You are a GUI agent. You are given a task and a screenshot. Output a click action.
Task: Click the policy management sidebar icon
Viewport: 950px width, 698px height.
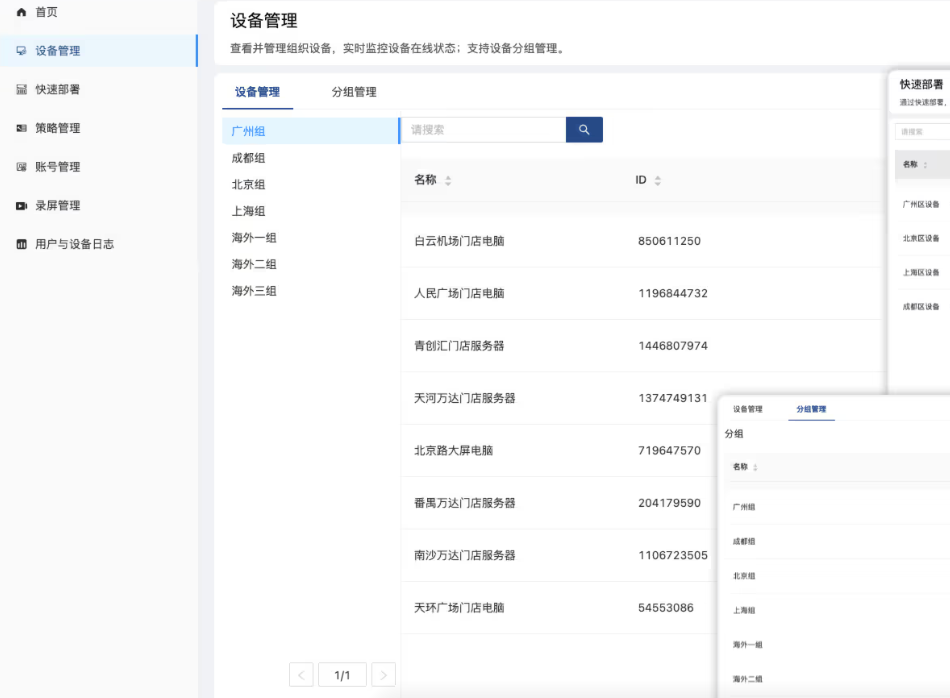coord(21,129)
